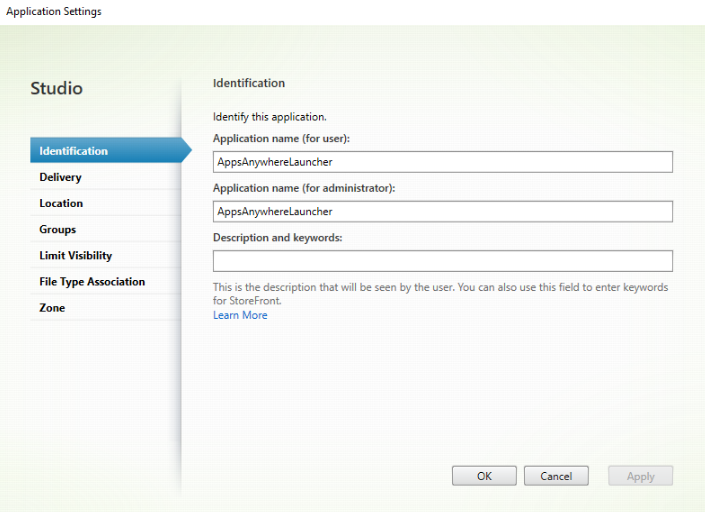Click the empty Description and keywords field
The image size is (705, 512).
click(442, 261)
